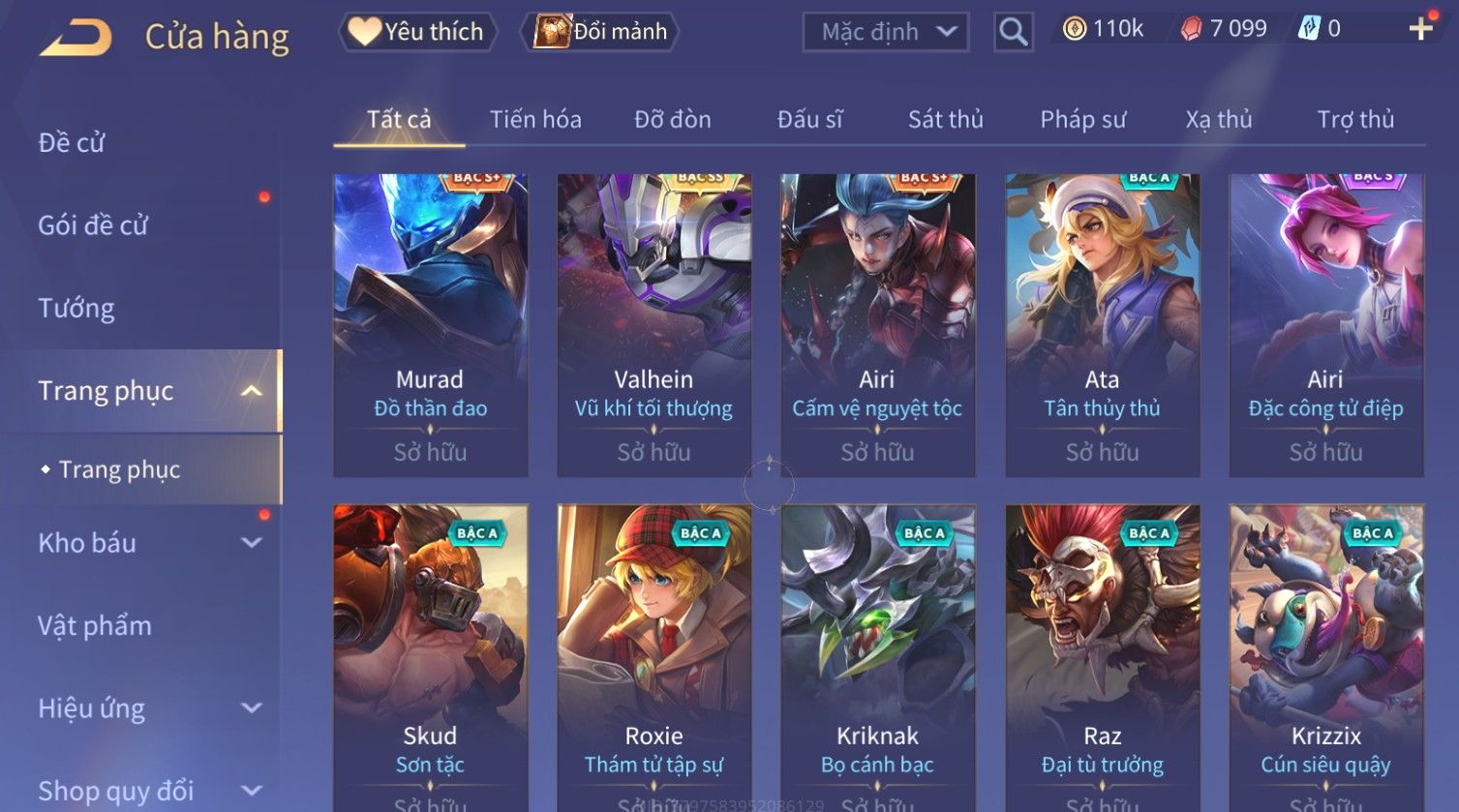Tap the red gem 7 099 icon

pyautogui.click(x=1191, y=30)
